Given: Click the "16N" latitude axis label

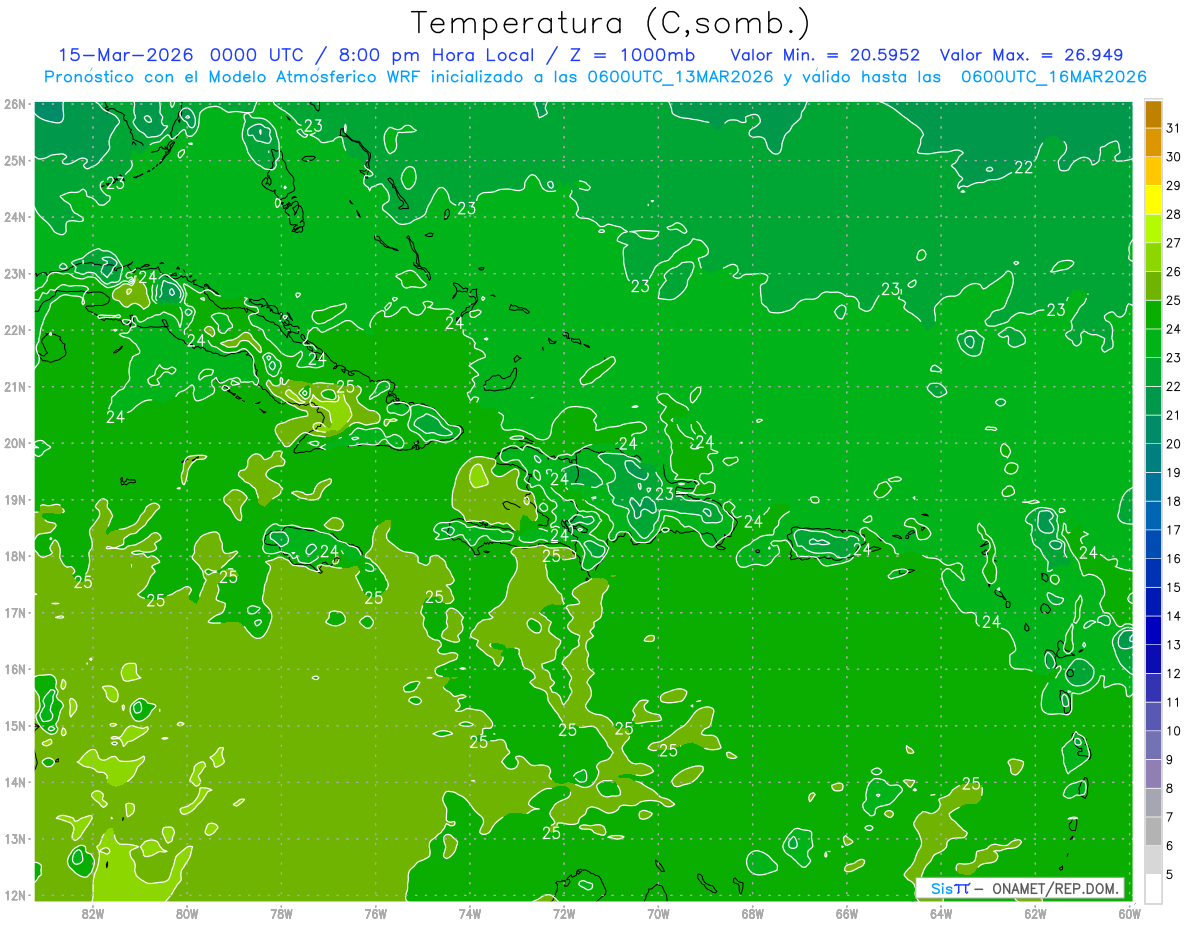Looking at the screenshot, I should [14, 669].
